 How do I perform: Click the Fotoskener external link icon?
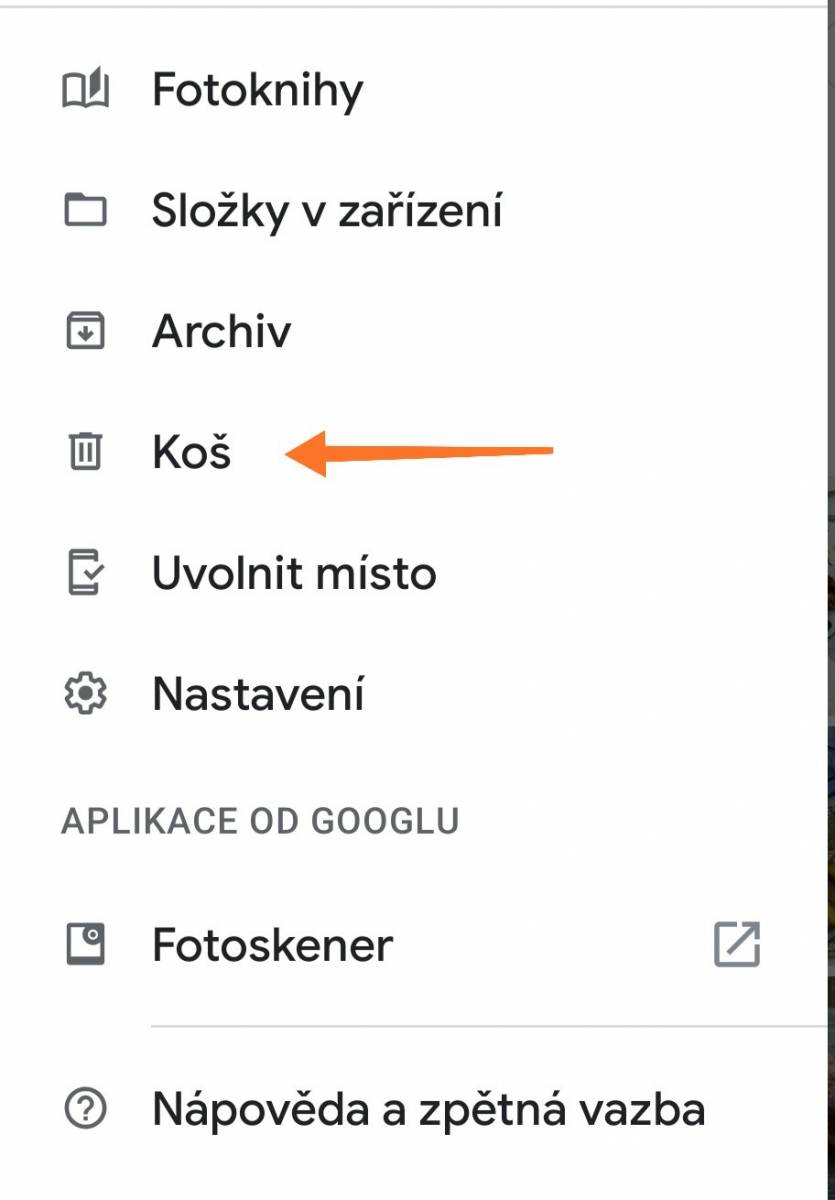pyautogui.click(x=737, y=944)
